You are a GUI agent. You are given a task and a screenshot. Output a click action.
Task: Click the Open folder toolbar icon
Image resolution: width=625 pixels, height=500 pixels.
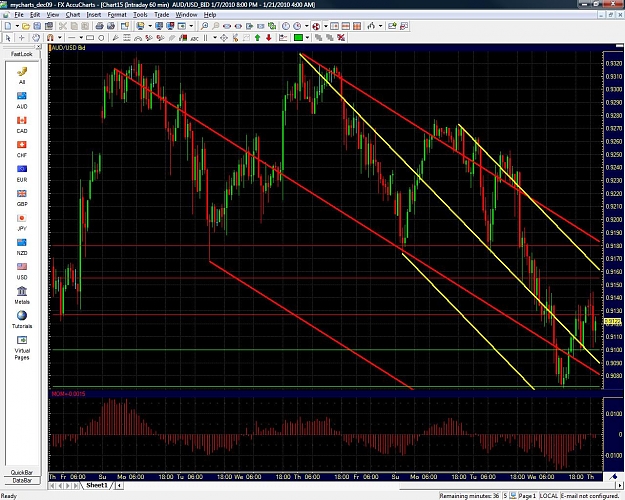26,26
